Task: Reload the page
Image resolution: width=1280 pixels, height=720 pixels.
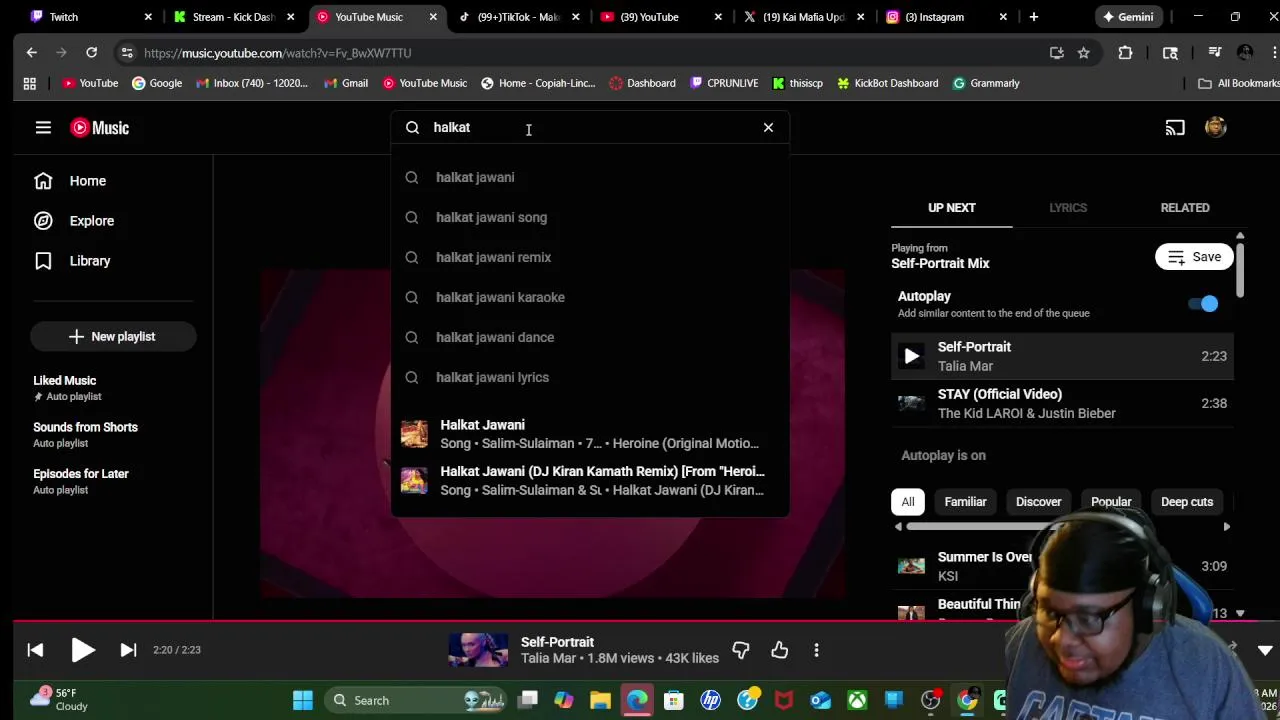Action: coord(92,53)
